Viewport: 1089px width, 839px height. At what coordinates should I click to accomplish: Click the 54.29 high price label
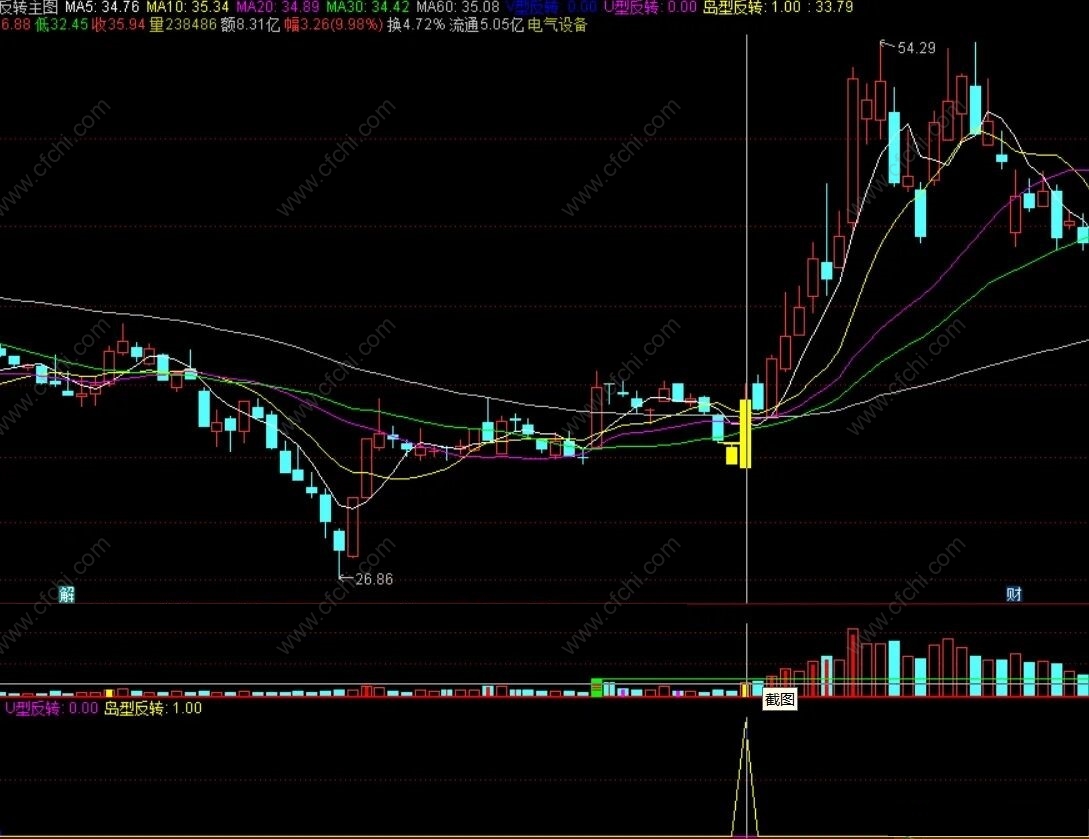tap(916, 48)
